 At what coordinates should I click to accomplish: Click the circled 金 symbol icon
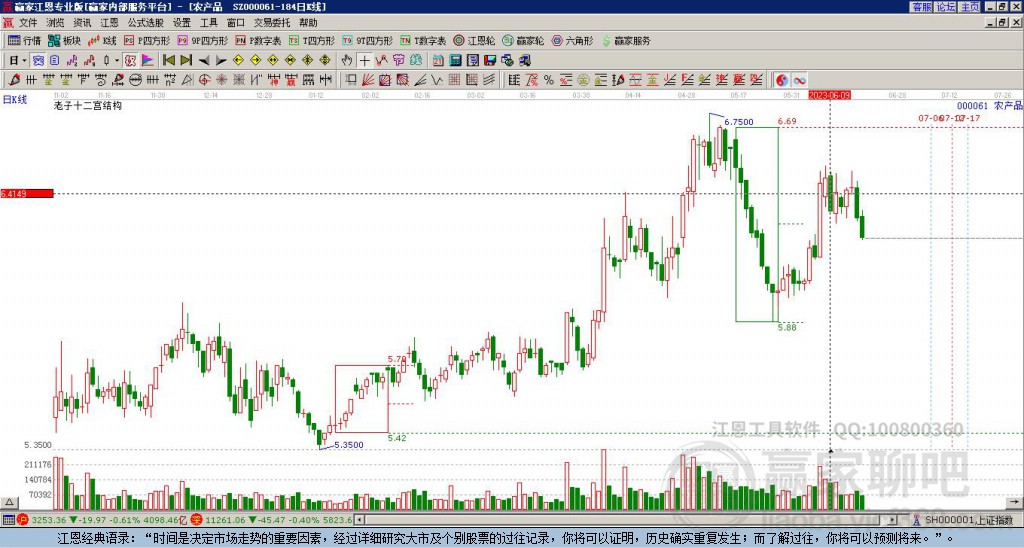(x=583, y=80)
